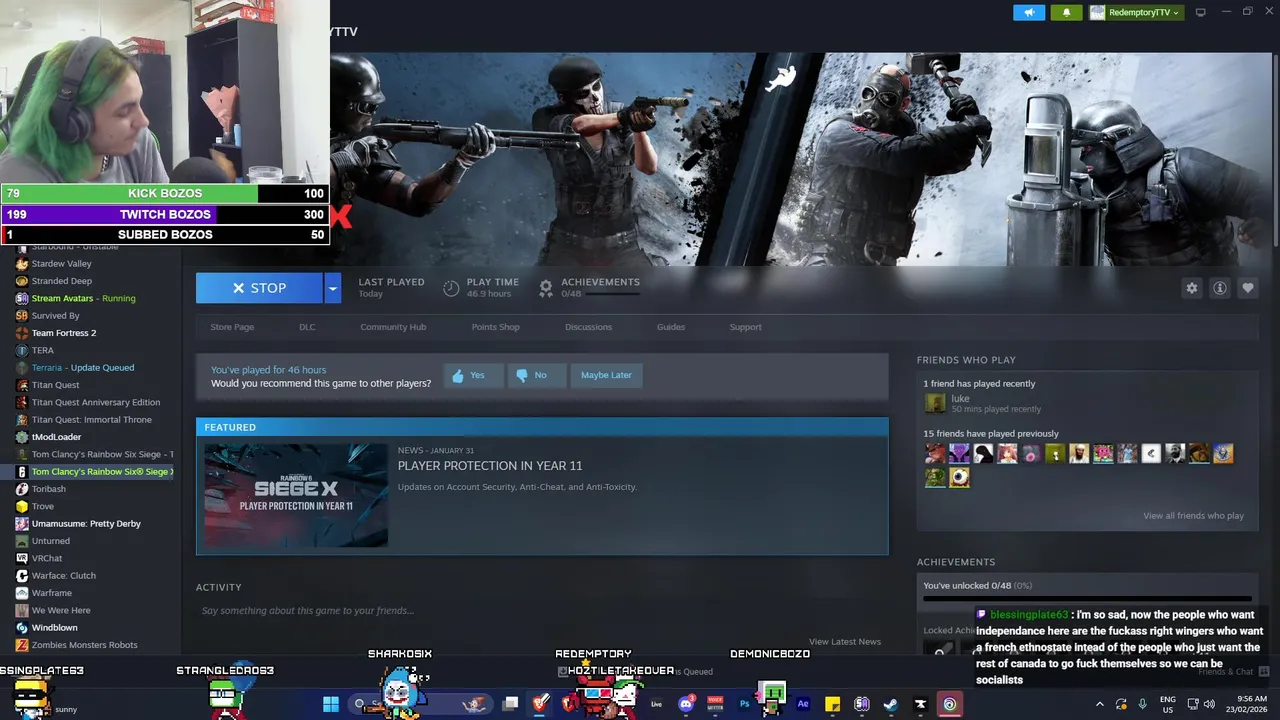Open the Support tab
The height and width of the screenshot is (720, 1280).
coord(745,327)
